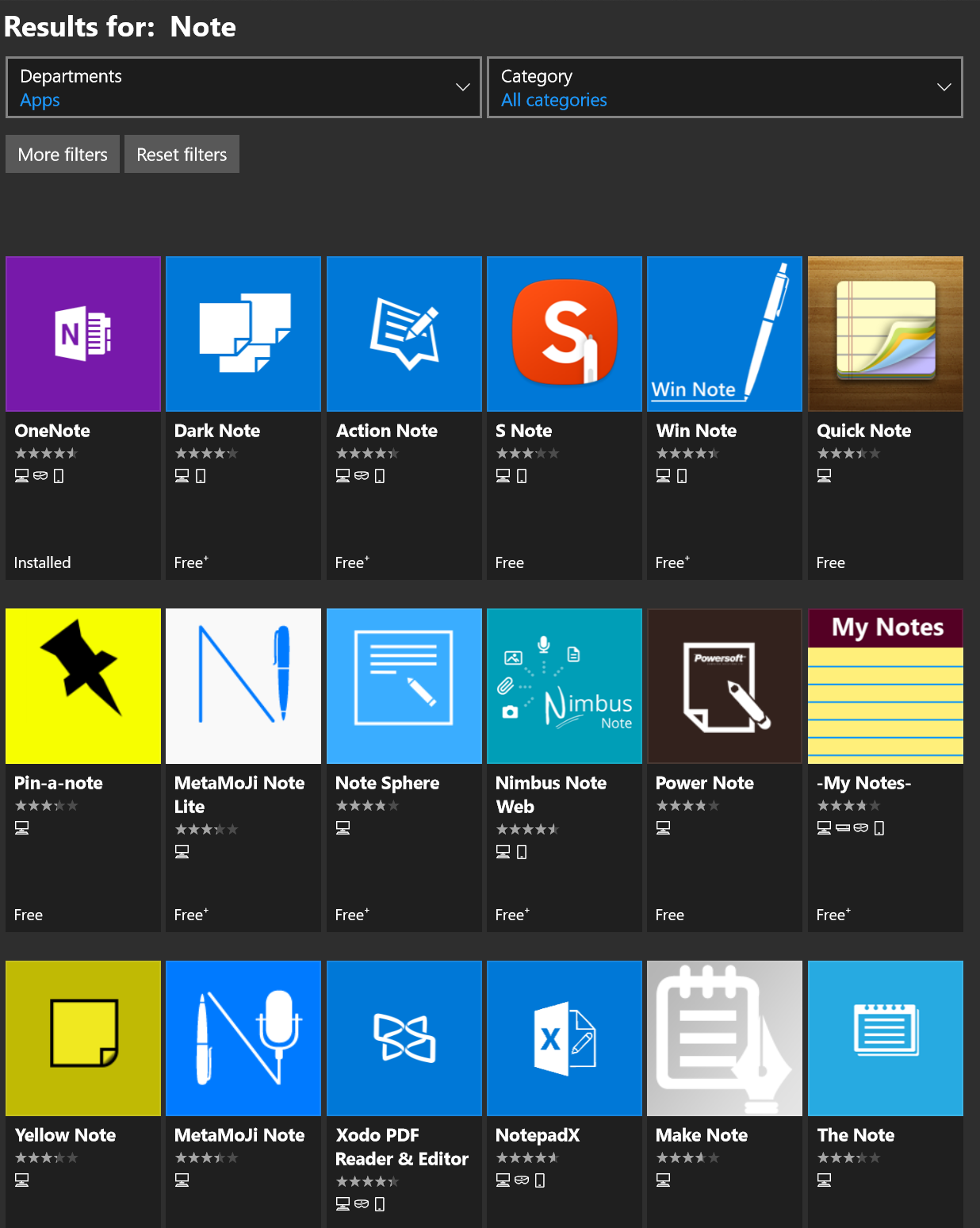The height and width of the screenshot is (1228, 980).
Task: Click the Xodo PDF Reader icon
Action: (404, 1038)
